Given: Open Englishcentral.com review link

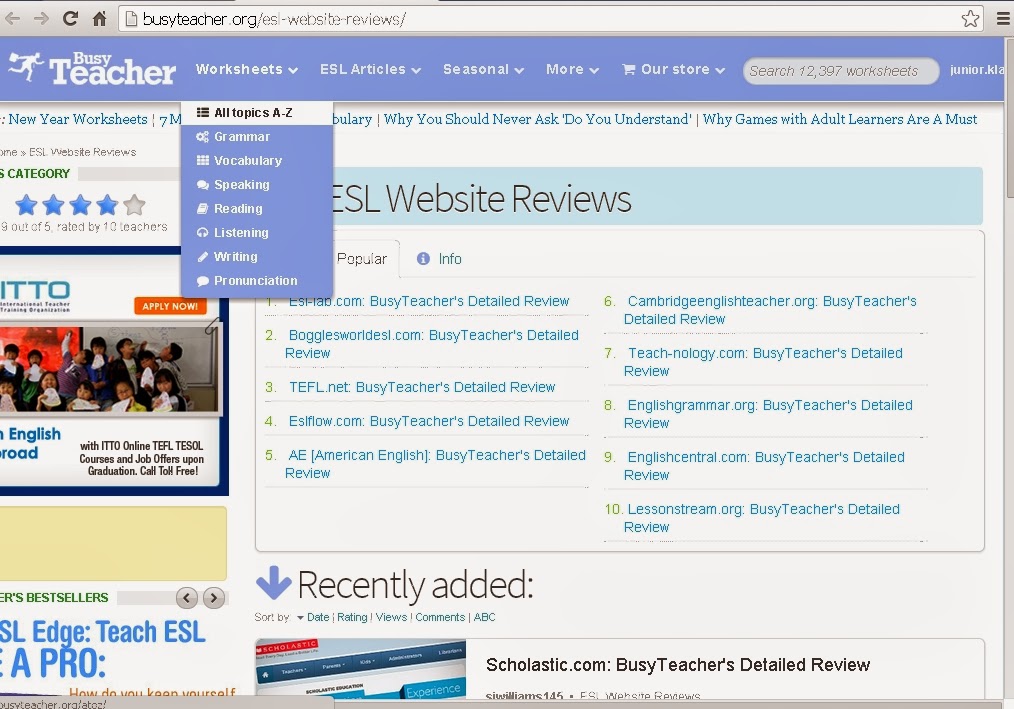Looking at the screenshot, I should (764, 466).
